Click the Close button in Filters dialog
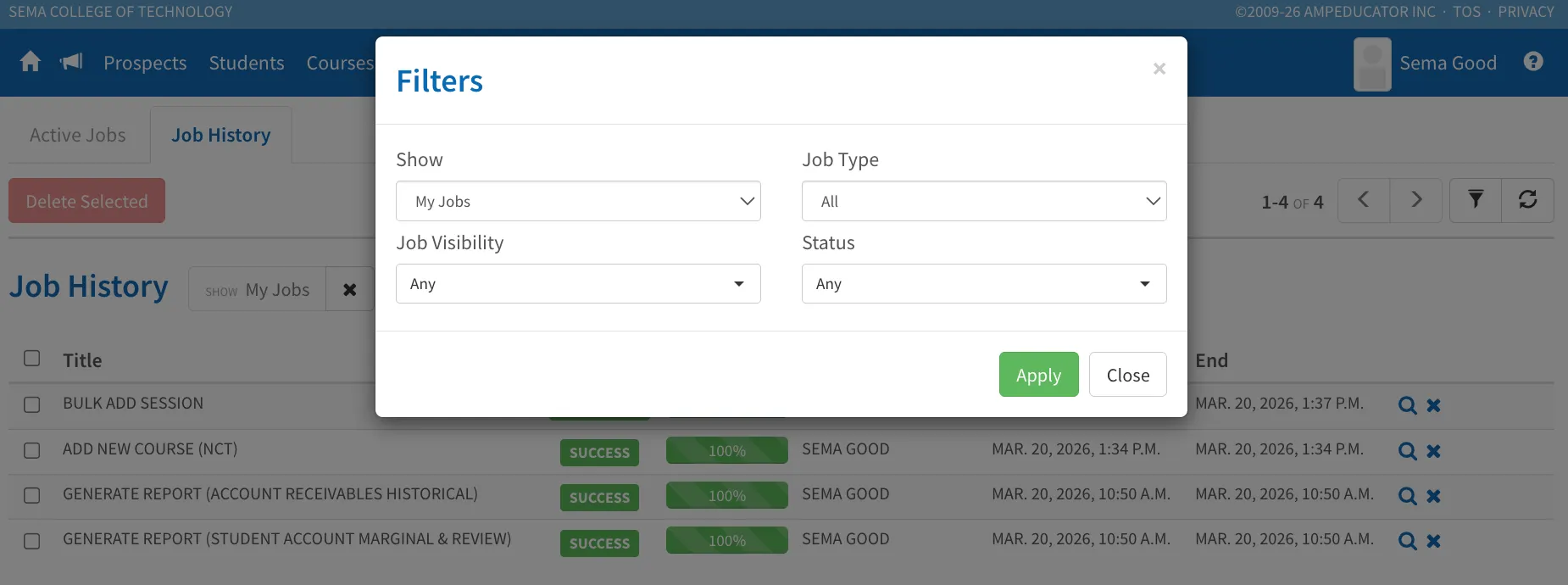Viewport: 1568px width, 585px height. click(x=1128, y=374)
